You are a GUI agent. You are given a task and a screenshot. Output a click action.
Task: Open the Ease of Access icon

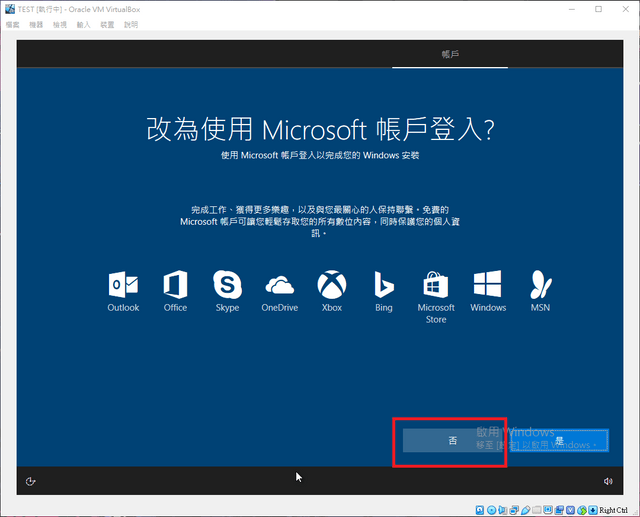click(31, 481)
